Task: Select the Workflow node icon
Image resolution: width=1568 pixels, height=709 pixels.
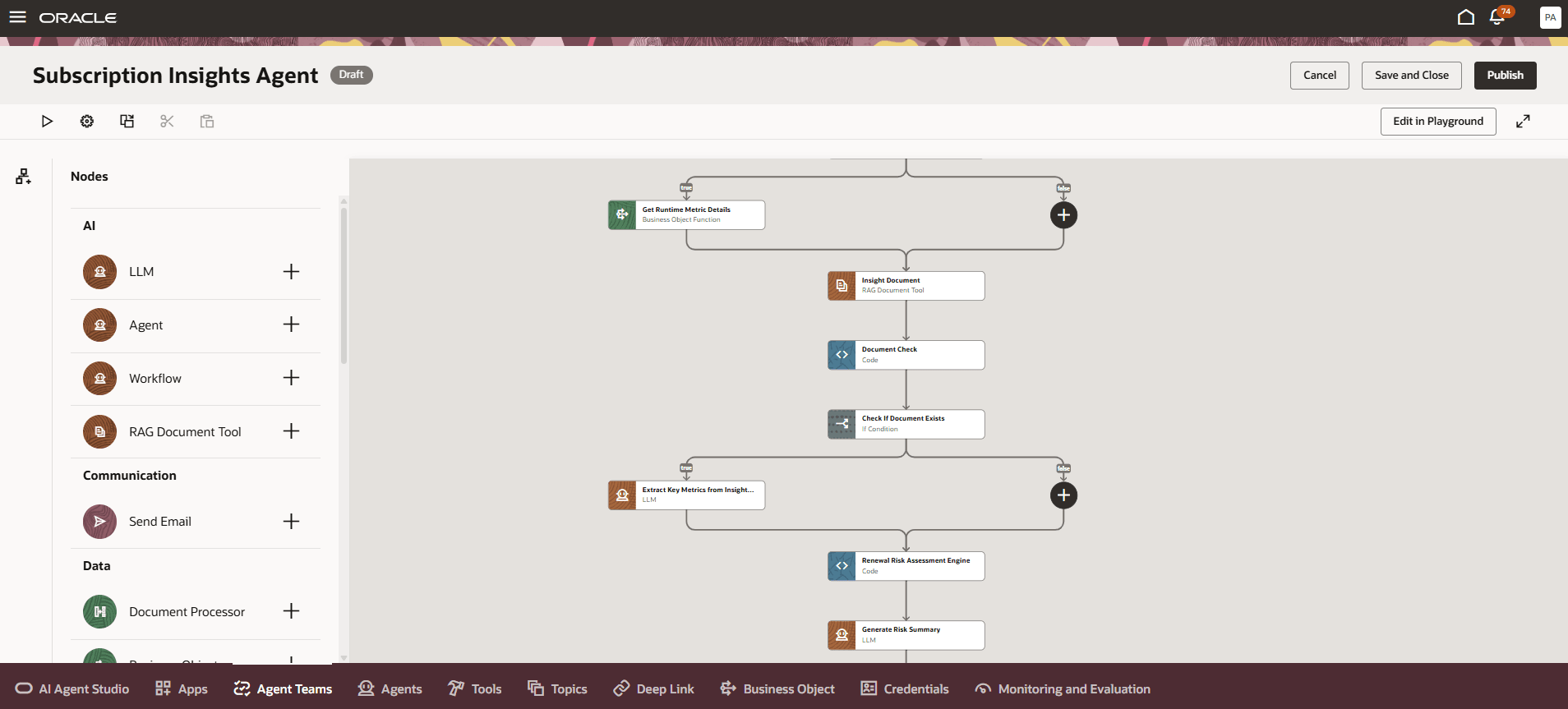Action: coord(99,378)
